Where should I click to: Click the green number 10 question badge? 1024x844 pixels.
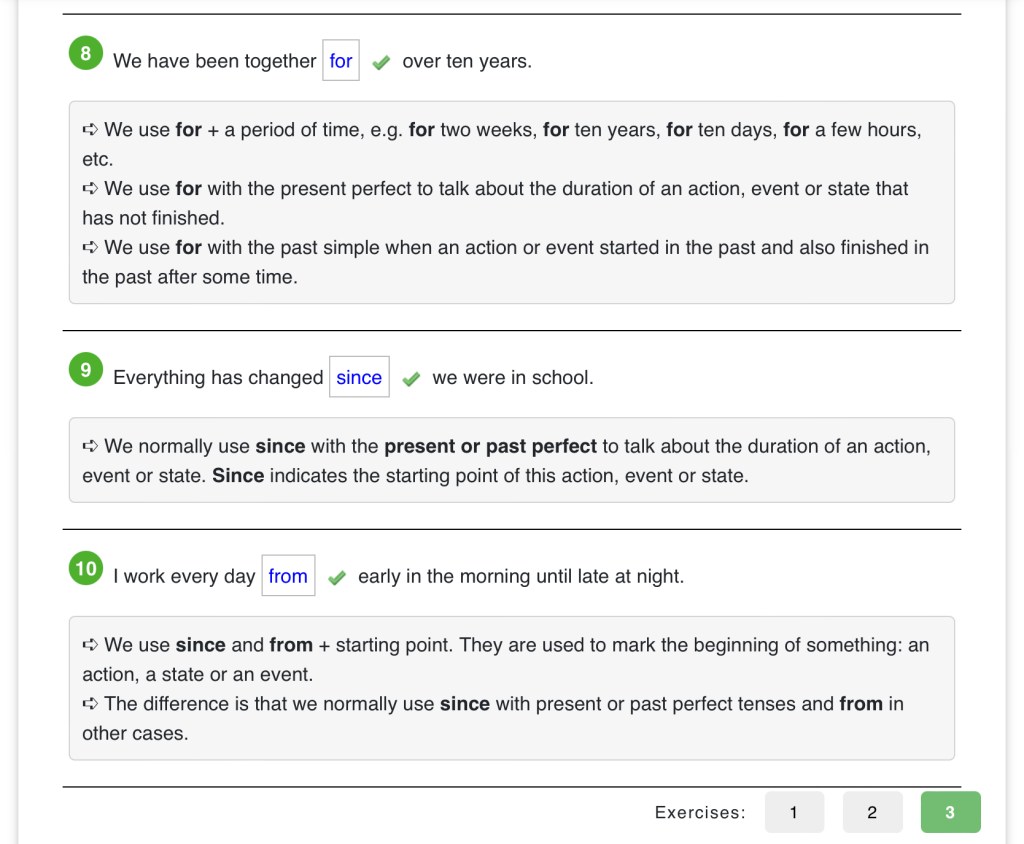point(86,568)
